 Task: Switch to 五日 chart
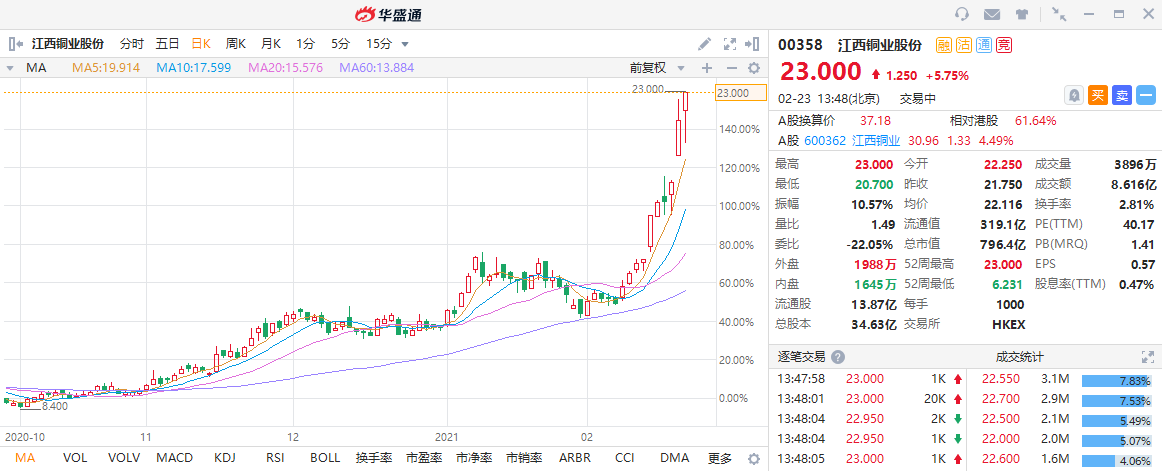167,44
